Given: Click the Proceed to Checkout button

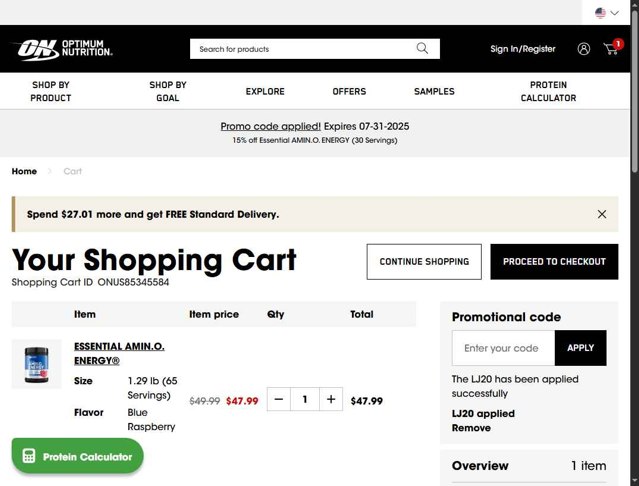Looking at the screenshot, I should pos(554,261).
